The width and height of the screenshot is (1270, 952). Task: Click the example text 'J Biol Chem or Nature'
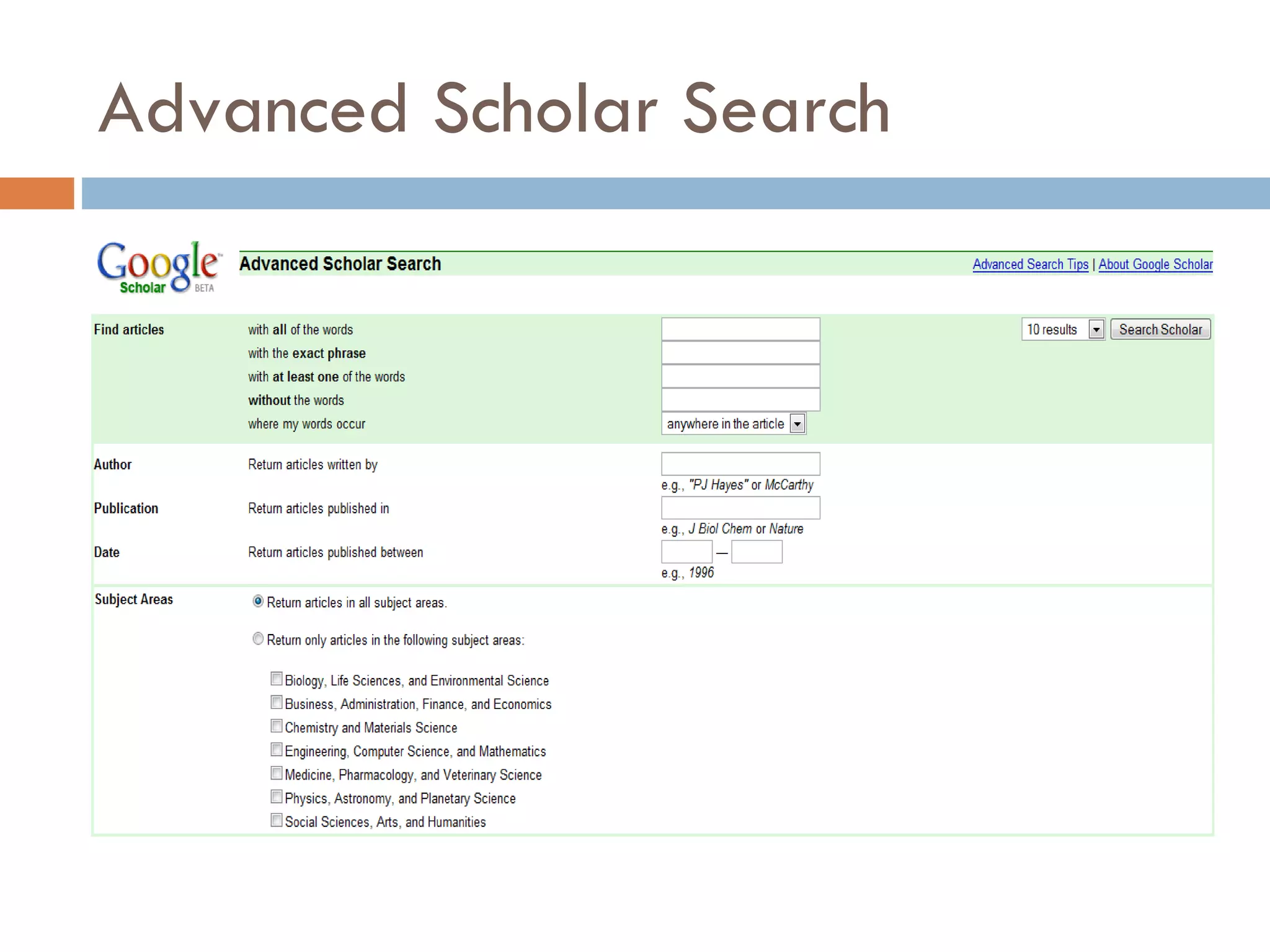click(746, 529)
